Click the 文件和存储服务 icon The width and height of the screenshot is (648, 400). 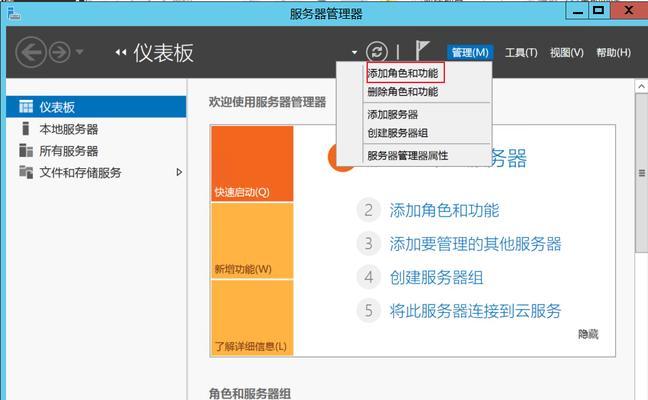click(26, 172)
